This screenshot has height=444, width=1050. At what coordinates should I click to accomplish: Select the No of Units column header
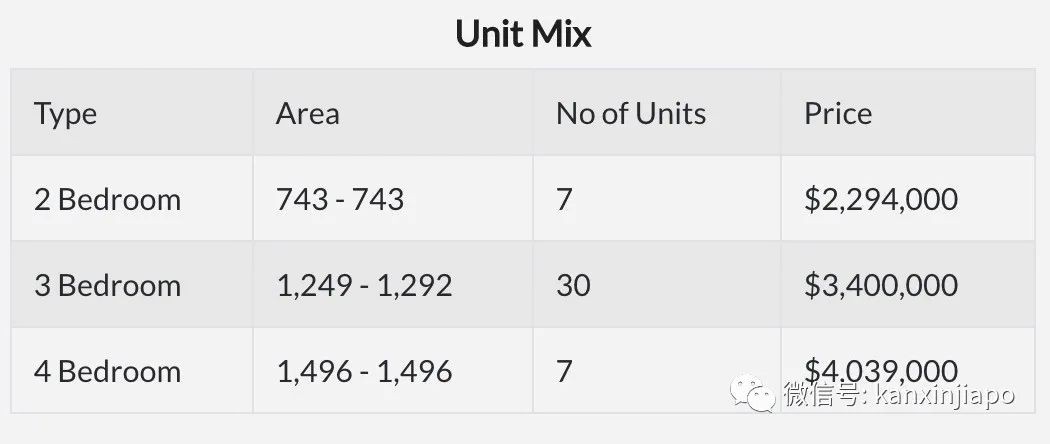[x=631, y=113]
